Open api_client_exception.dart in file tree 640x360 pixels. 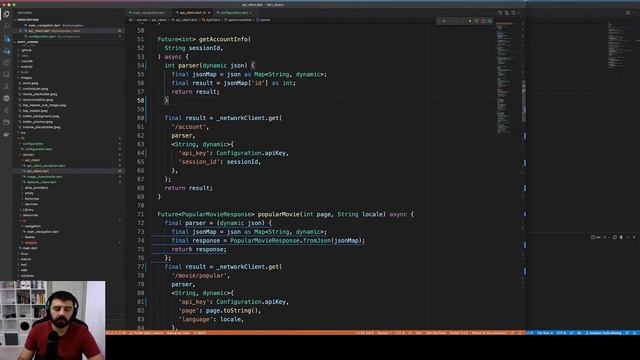[x=46, y=166]
